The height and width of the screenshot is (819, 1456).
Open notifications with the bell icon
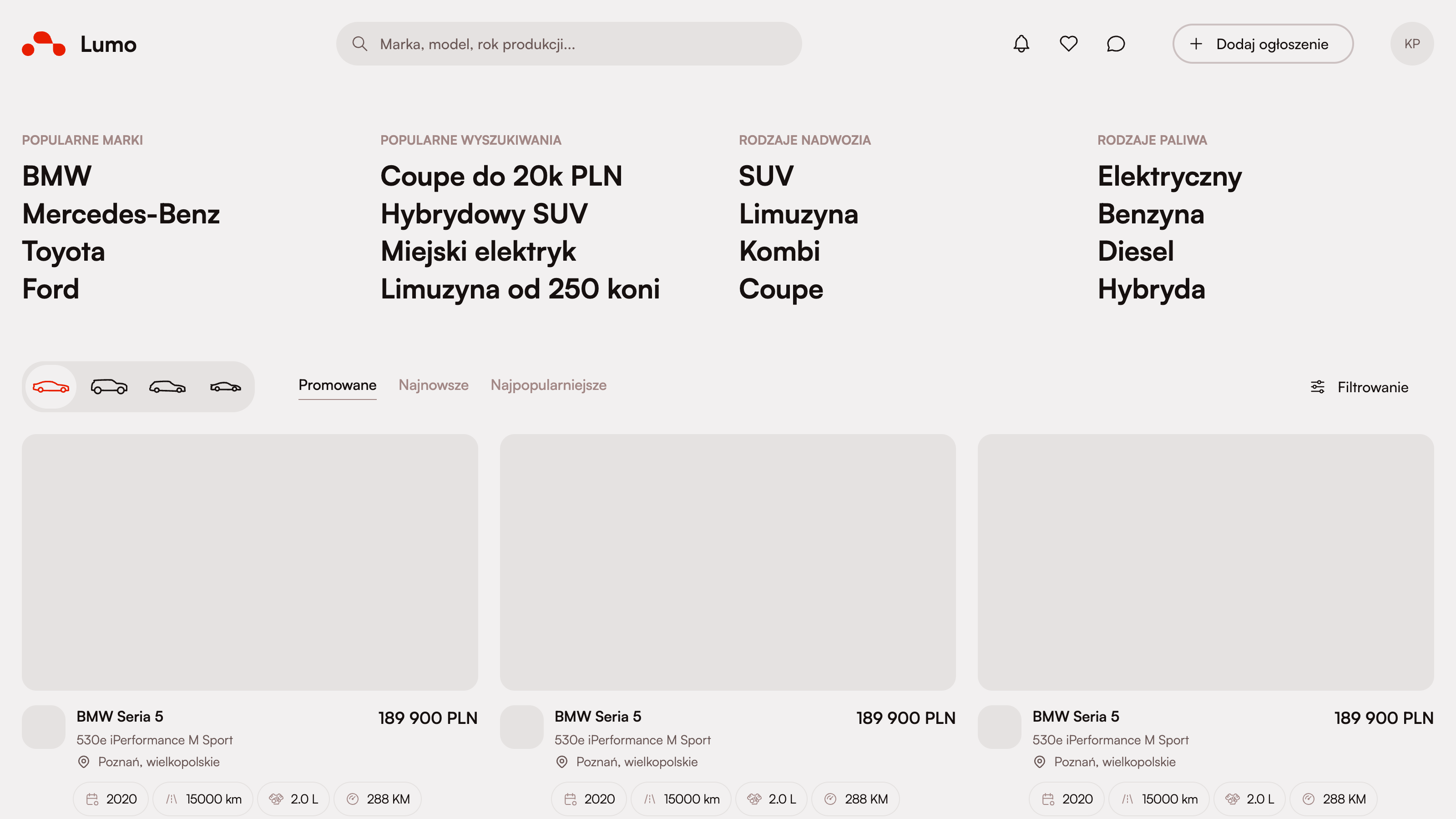click(1021, 44)
